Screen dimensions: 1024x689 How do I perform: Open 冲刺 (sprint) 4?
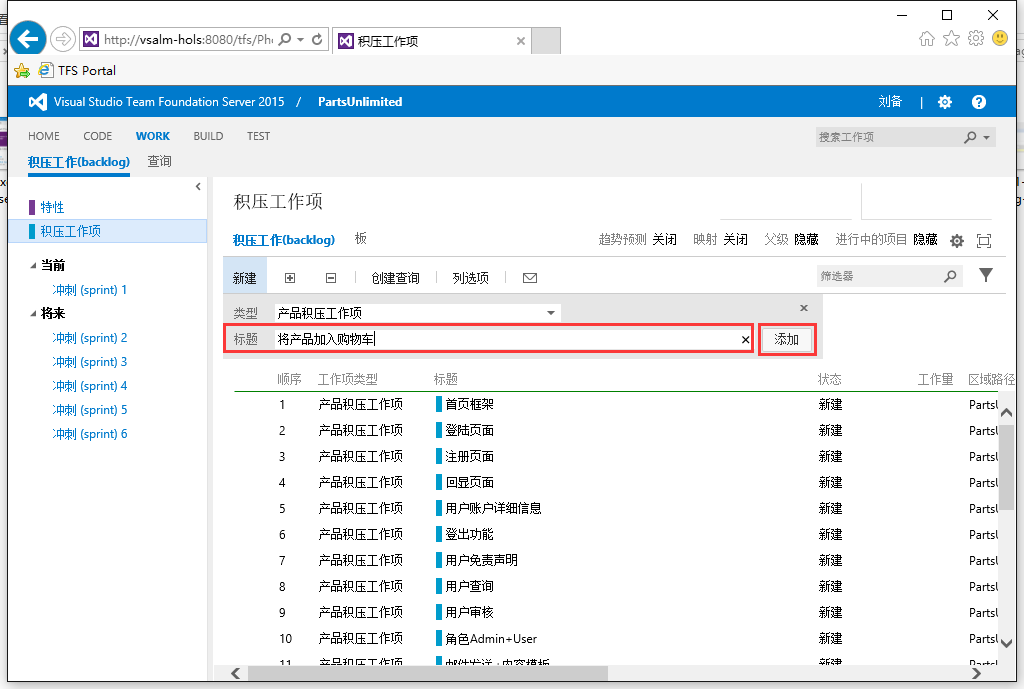coord(89,386)
